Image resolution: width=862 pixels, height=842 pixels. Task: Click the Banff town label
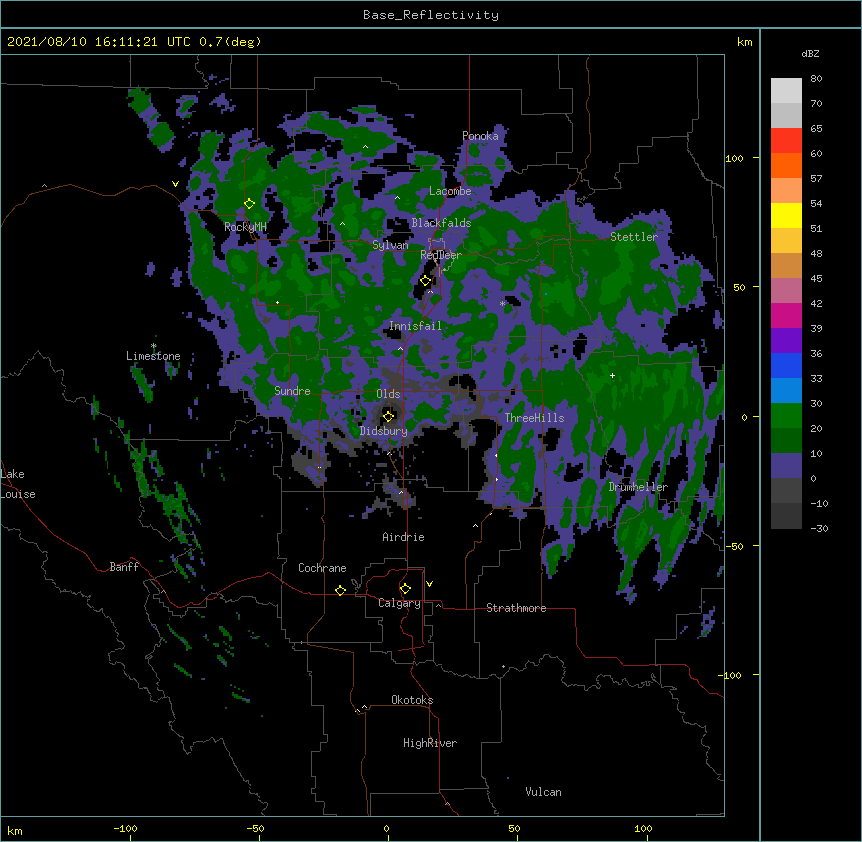point(124,567)
